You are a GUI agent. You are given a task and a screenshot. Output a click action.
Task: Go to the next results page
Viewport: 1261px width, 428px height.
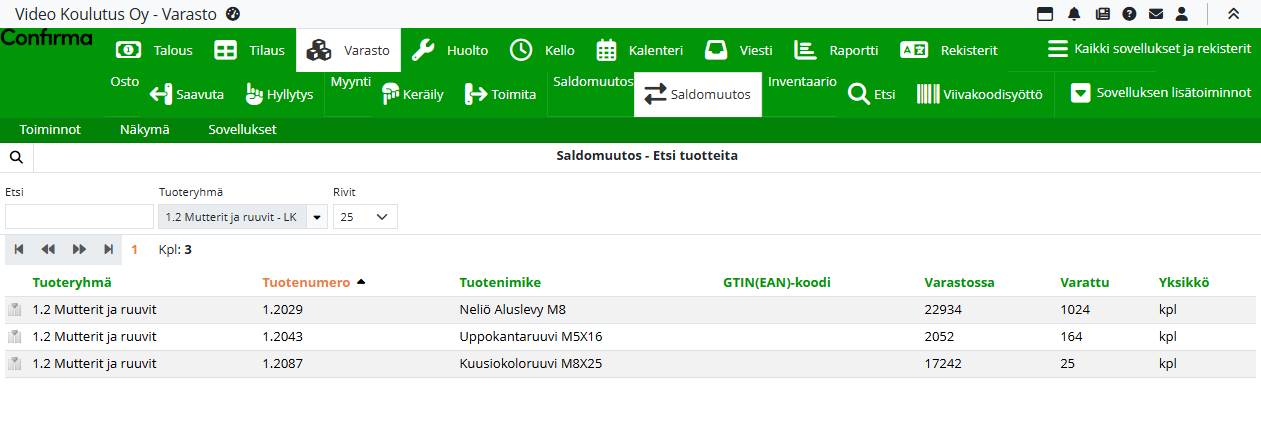point(80,249)
